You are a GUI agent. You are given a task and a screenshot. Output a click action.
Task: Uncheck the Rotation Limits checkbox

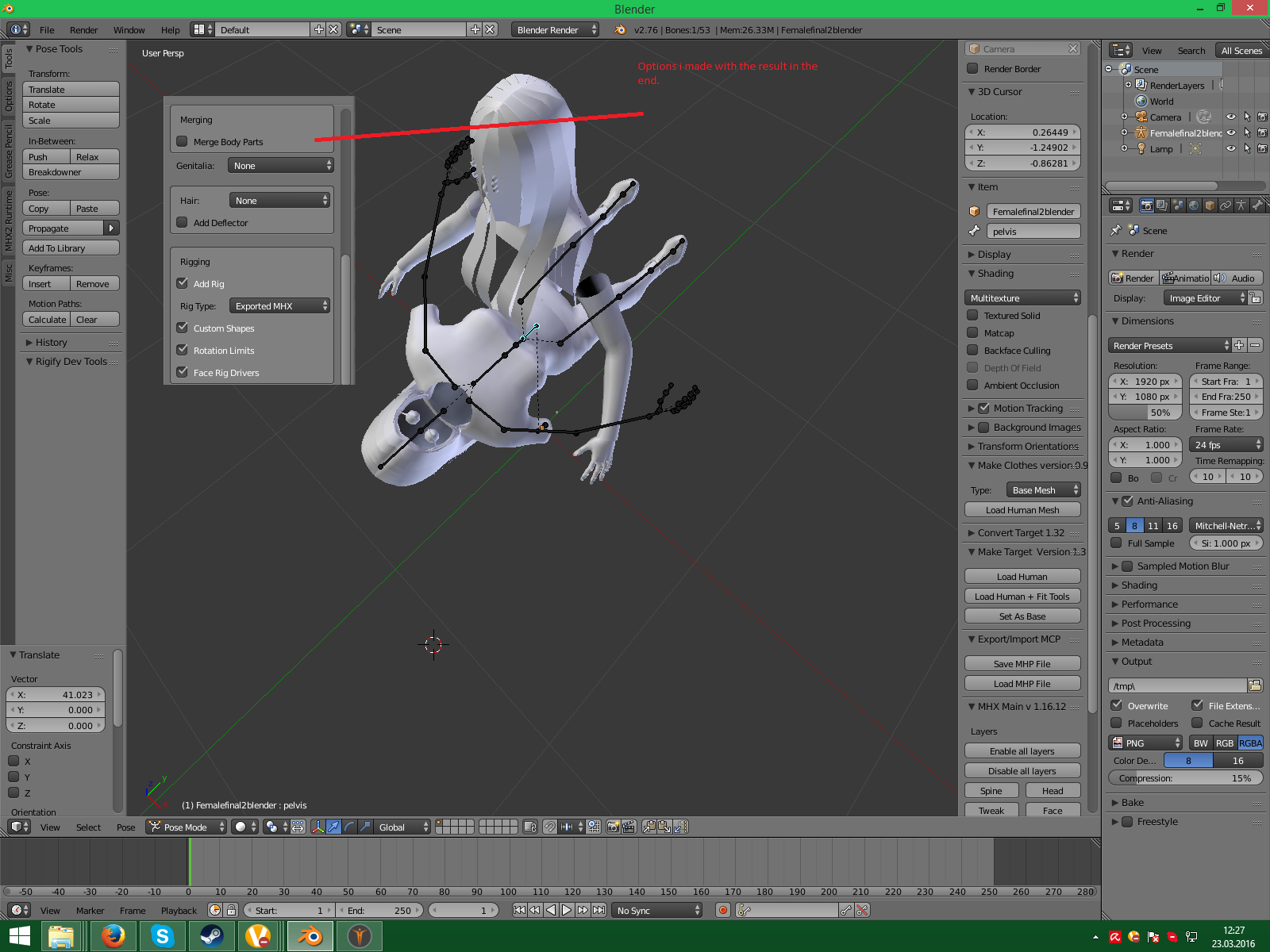pos(182,350)
